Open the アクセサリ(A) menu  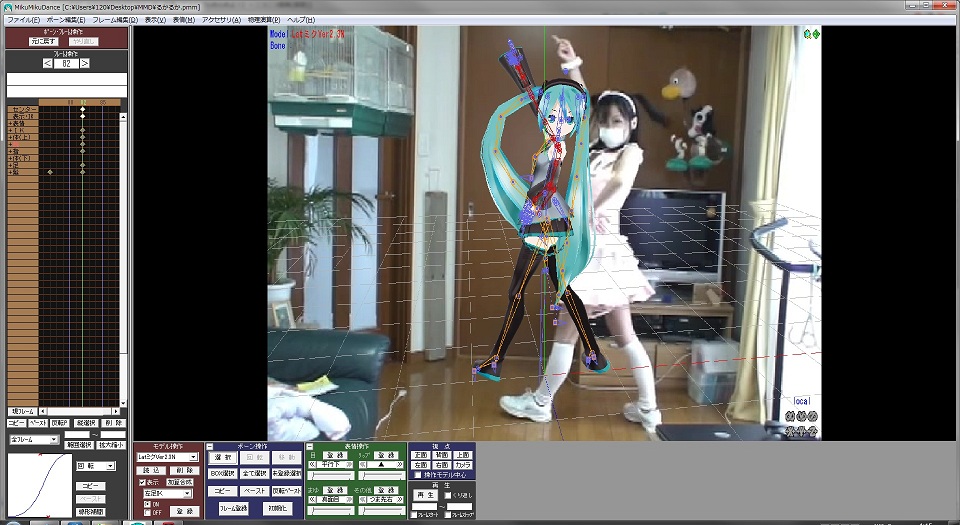(221, 20)
